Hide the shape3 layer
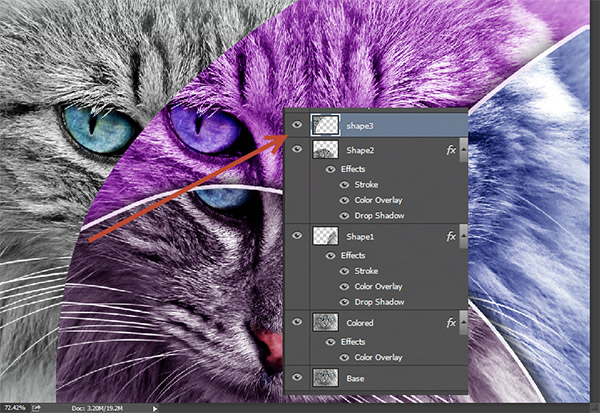 297,124
